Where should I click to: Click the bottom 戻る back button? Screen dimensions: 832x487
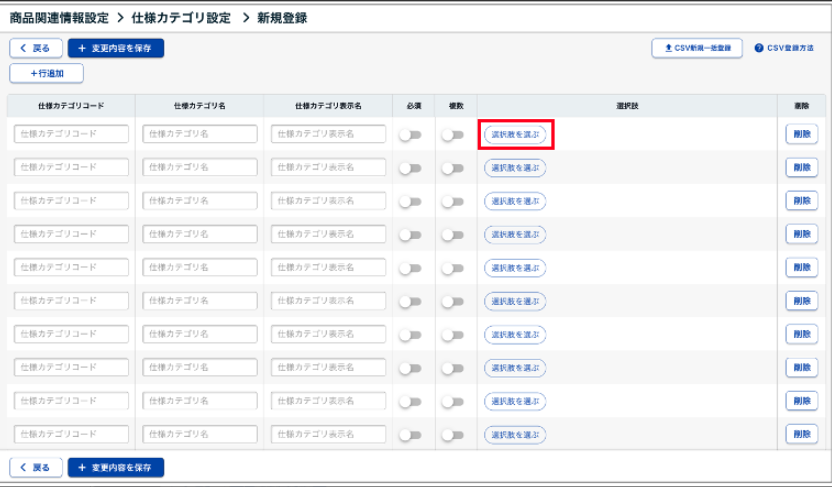pos(36,467)
